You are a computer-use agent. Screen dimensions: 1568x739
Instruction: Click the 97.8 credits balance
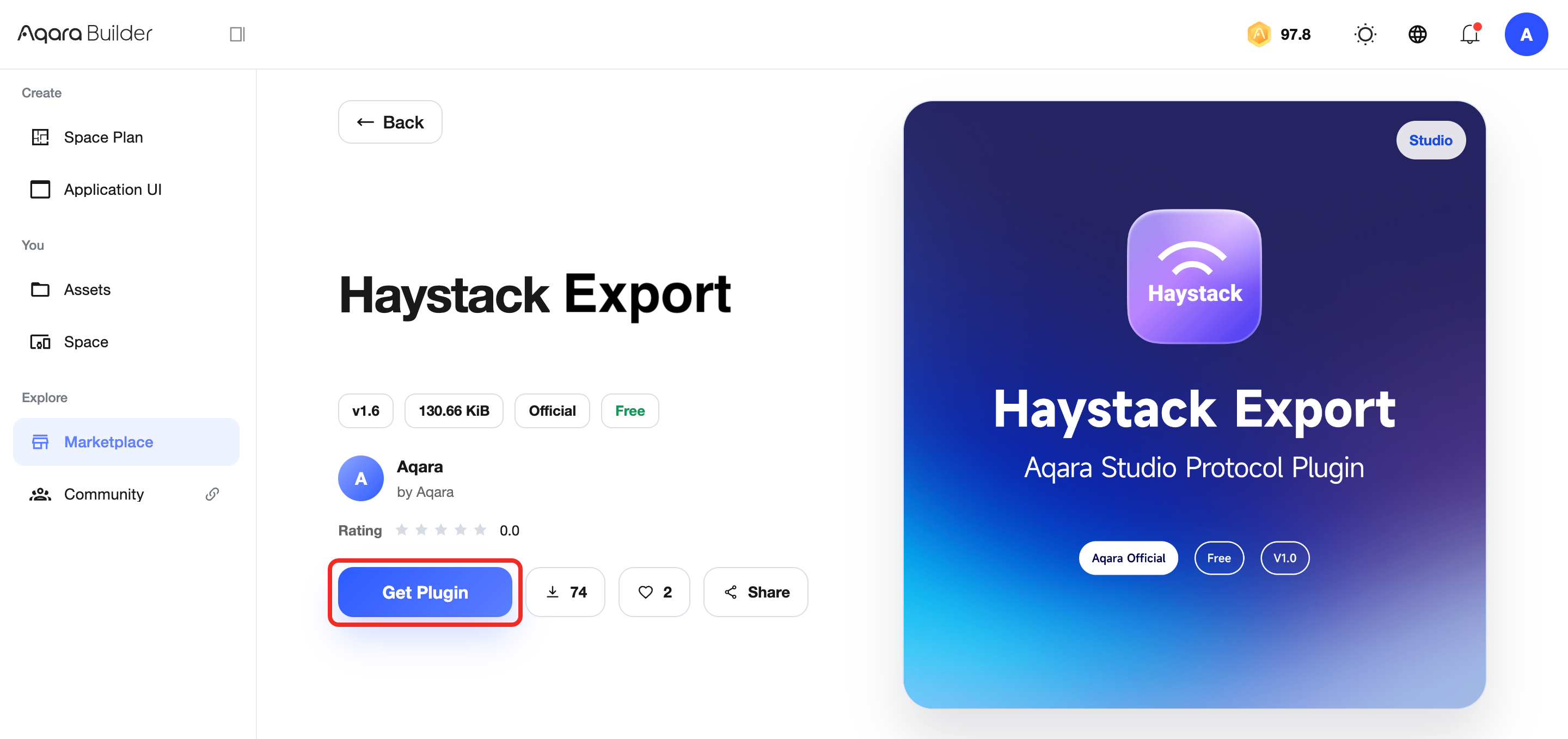tap(1295, 34)
